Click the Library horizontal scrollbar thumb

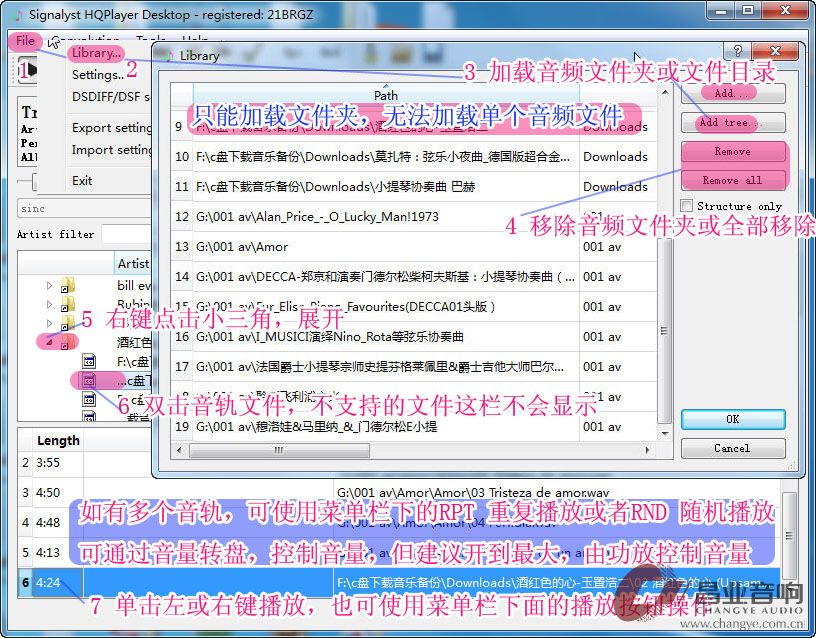point(279,450)
